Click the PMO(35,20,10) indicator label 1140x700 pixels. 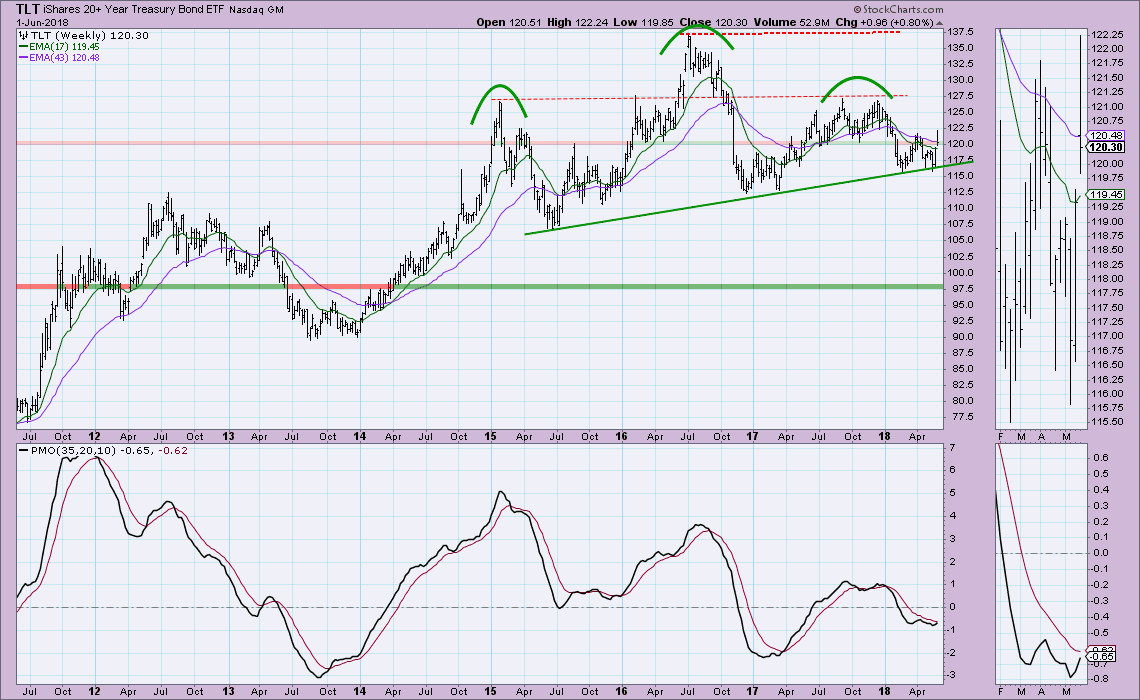(67, 451)
